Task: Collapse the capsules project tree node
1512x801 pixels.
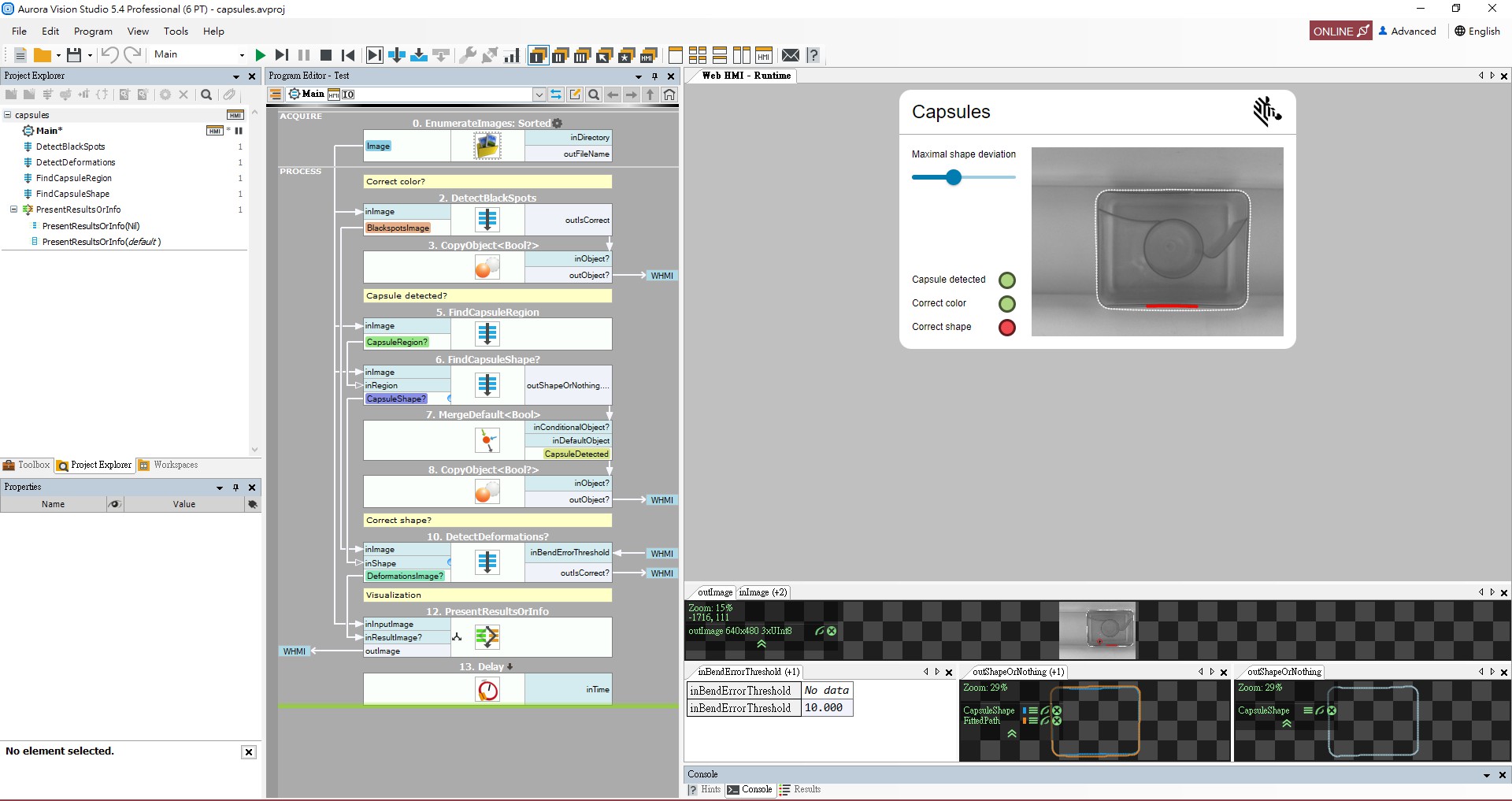Action: (7, 115)
